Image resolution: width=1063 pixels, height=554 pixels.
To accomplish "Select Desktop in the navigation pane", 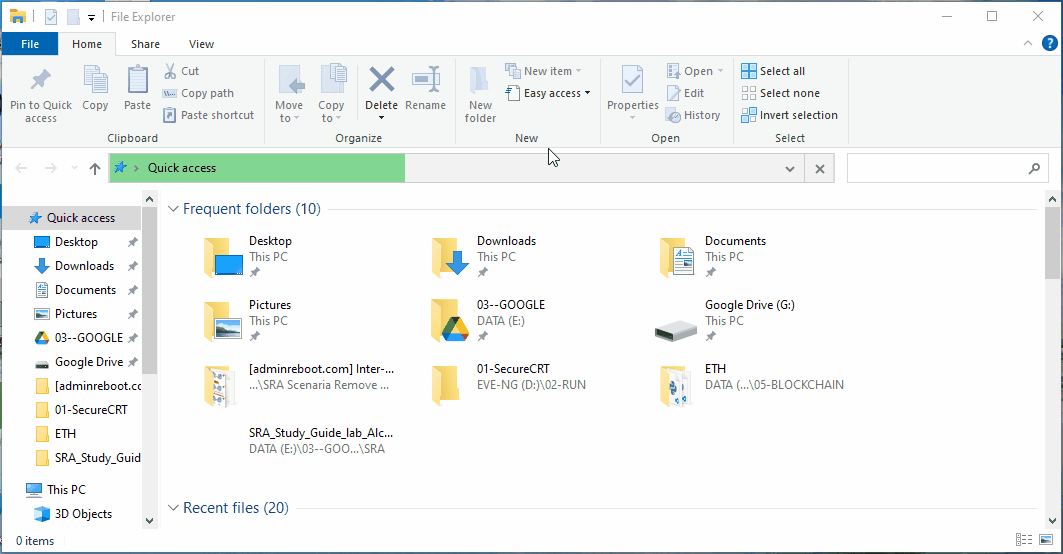I will 76,242.
